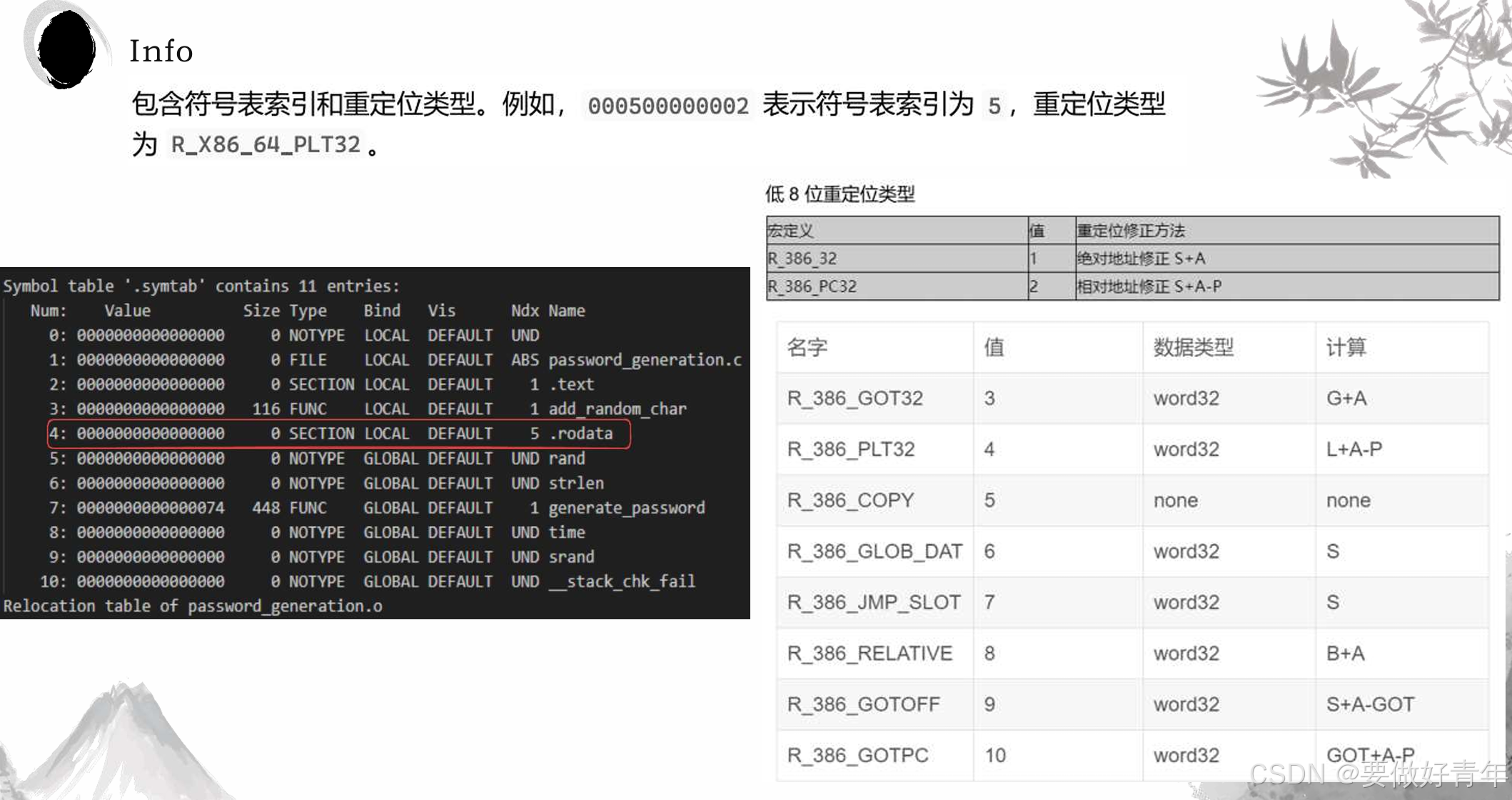Click the R_X86_64_PLT32 code text
This screenshot has height=800, width=1512.
pyautogui.click(x=266, y=145)
